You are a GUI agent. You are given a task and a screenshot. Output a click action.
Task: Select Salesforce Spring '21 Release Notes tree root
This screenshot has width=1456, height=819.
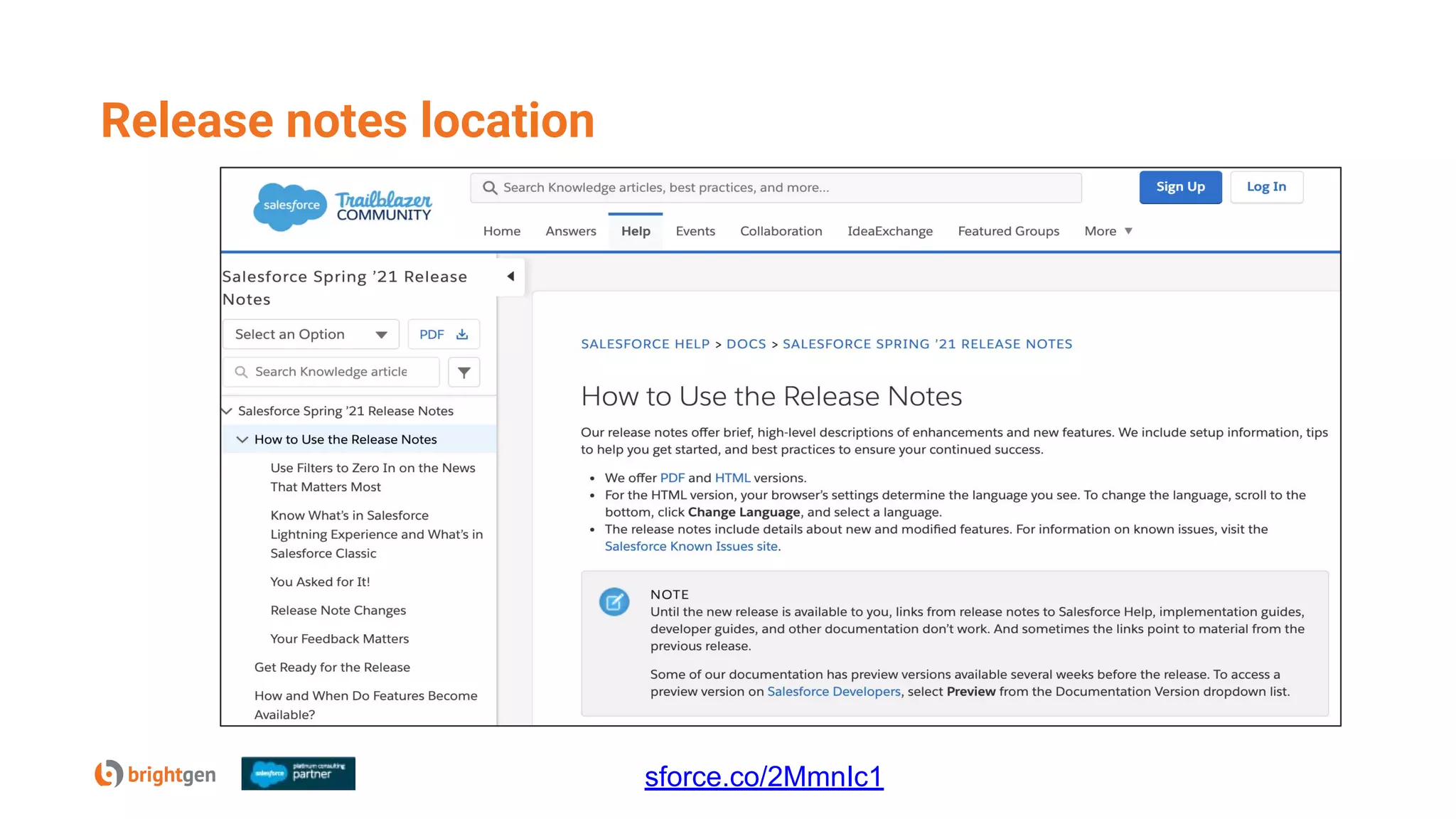[x=346, y=411]
